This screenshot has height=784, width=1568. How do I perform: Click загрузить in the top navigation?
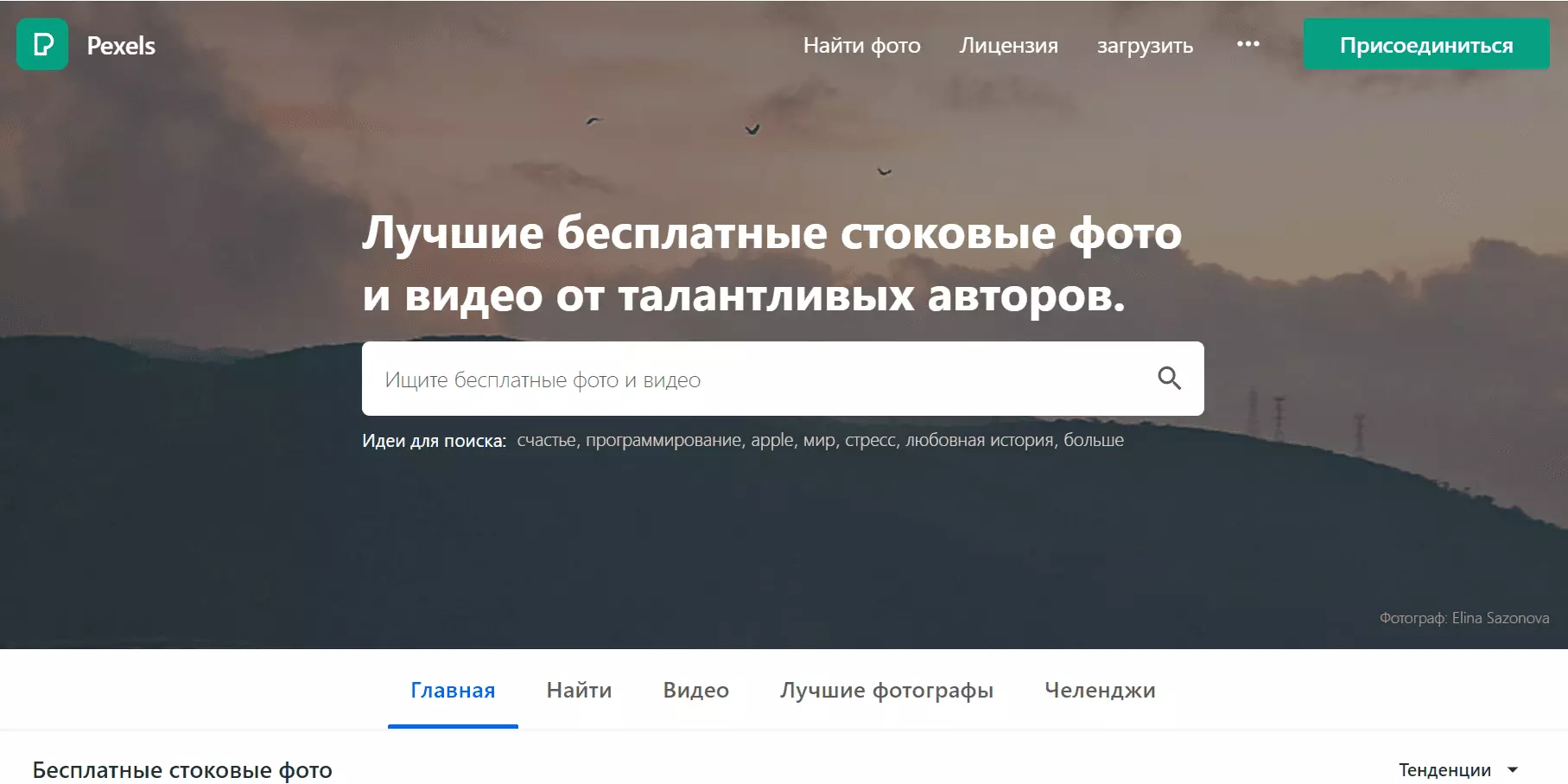tap(1145, 46)
